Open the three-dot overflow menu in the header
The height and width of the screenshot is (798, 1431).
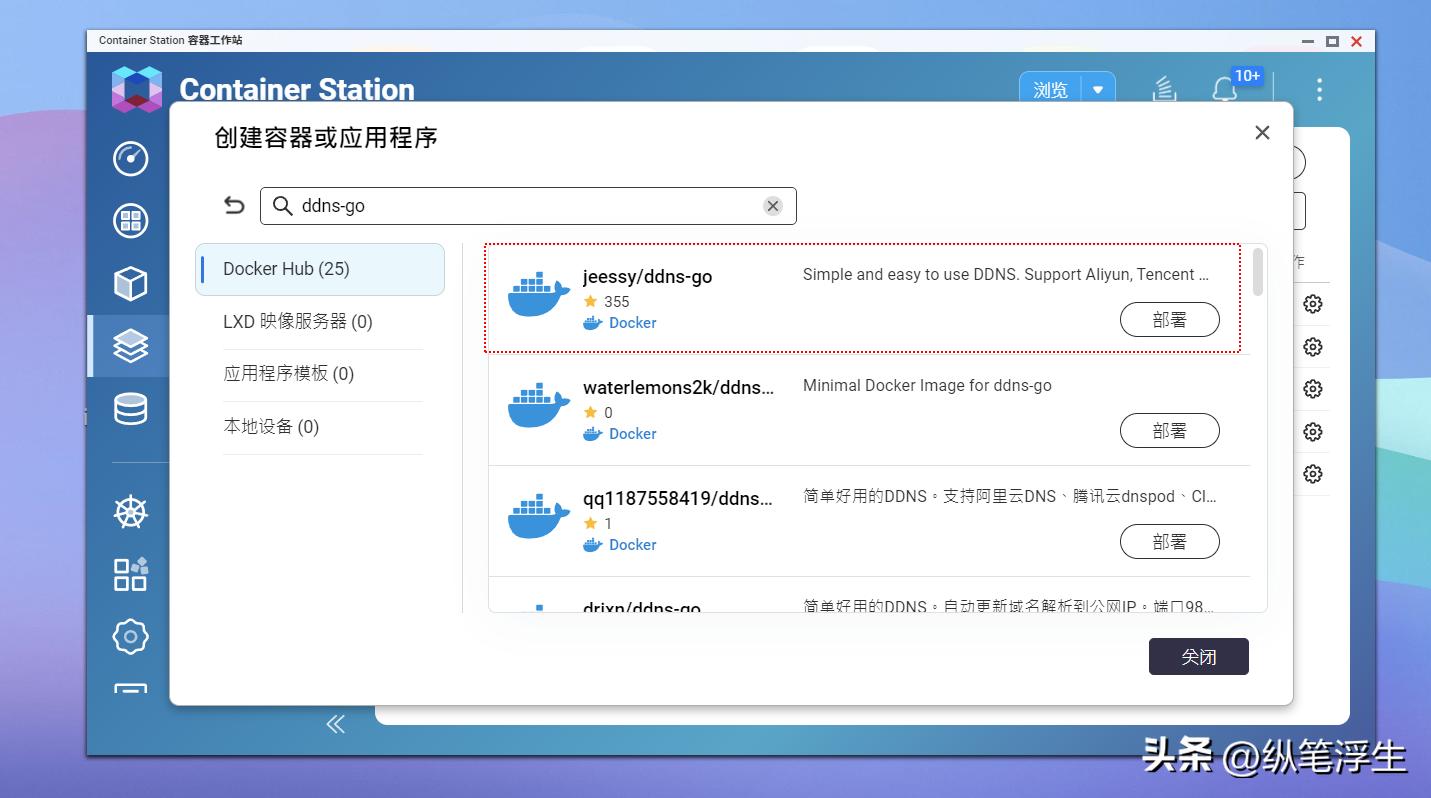tap(1319, 89)
